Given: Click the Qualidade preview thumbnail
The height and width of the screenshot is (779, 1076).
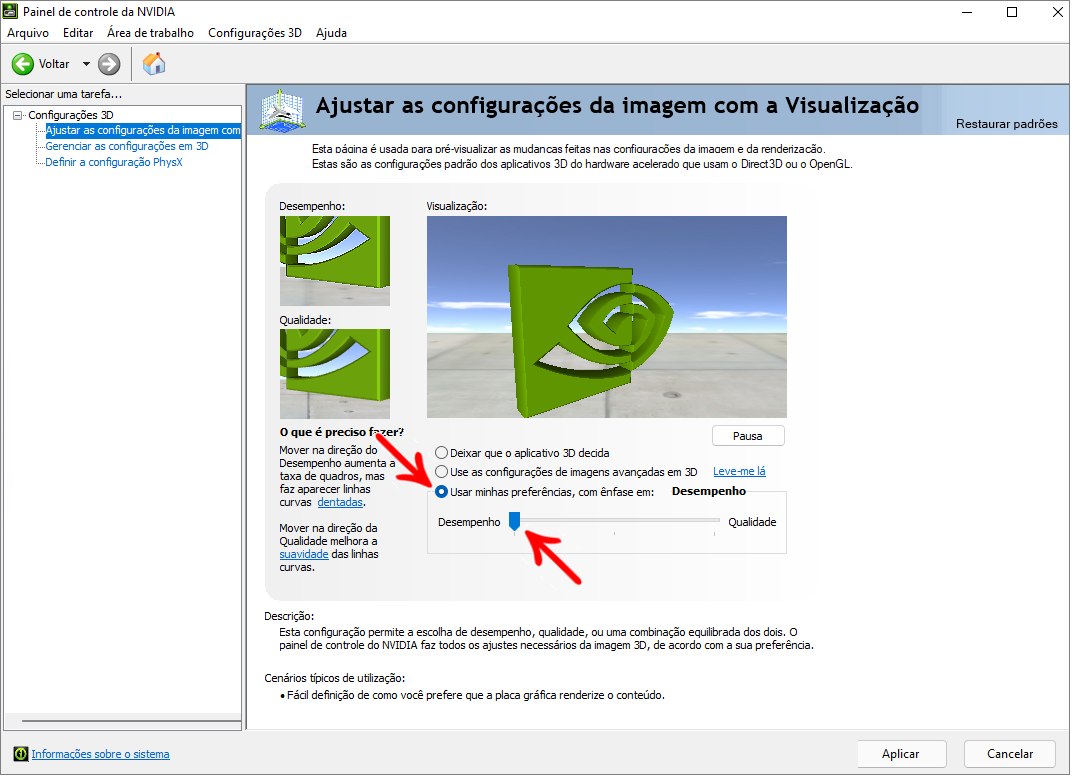Looking at the screenshot, I should [335, 374].
